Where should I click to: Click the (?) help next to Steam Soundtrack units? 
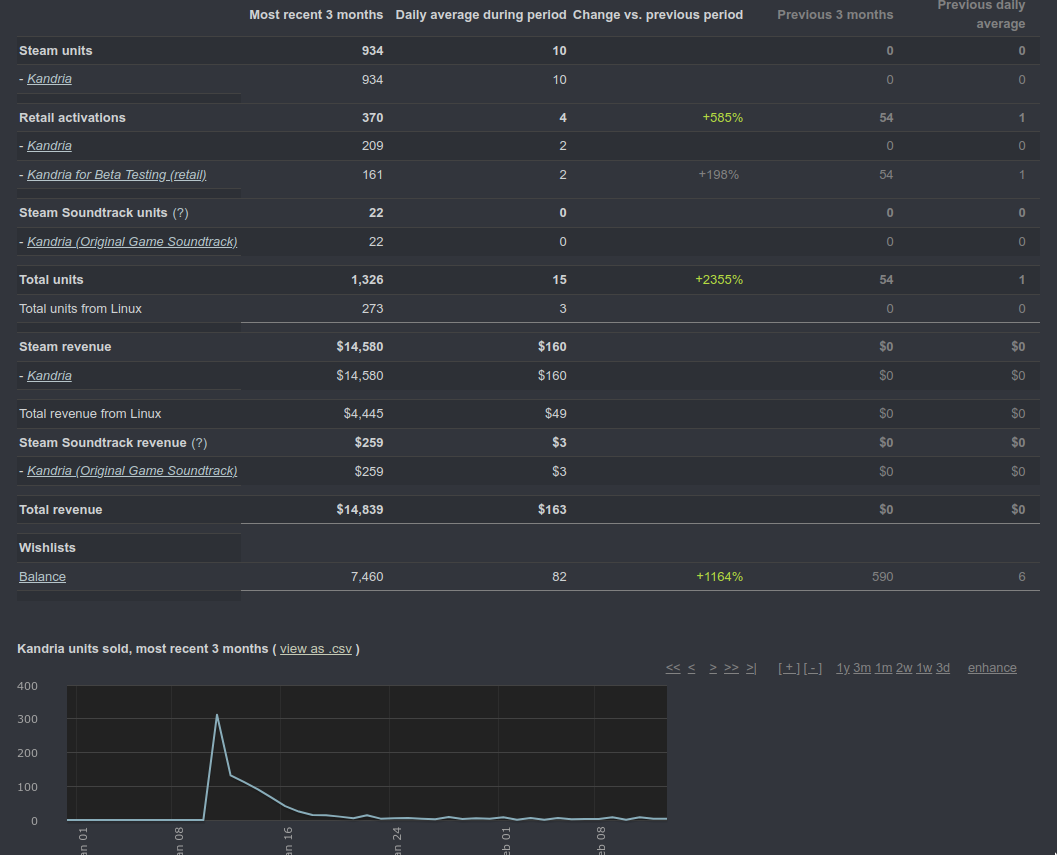(x=180, y=212)
